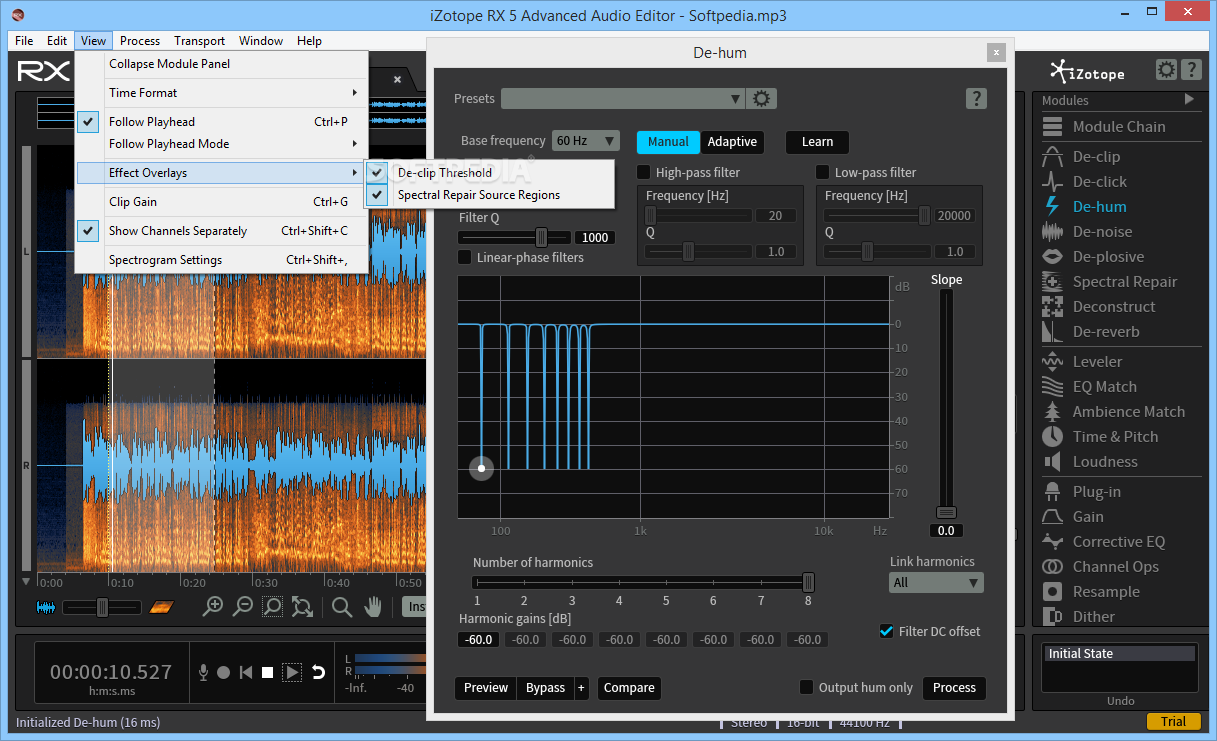Screen dimensions: 1217x741
Task: Open De-hum help question mark
Action: 977,98
